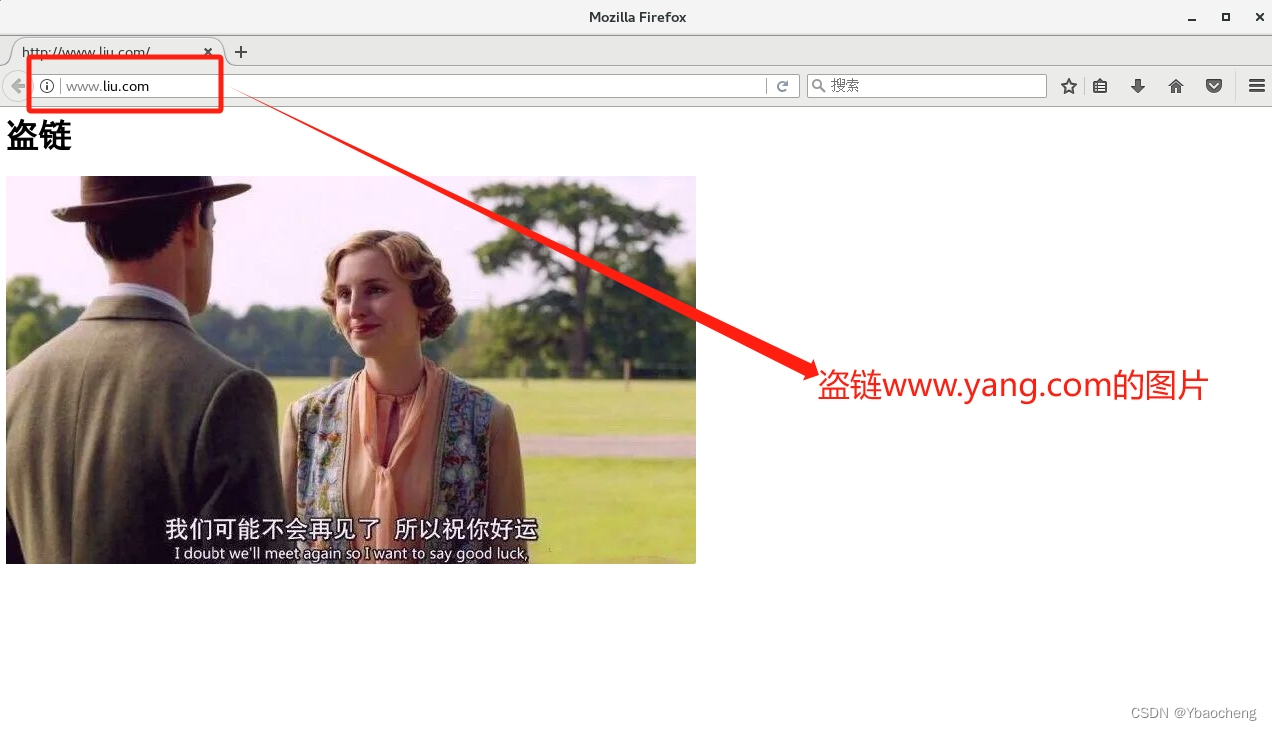Maximize the Mozilla Firefox window
This screenshot has height=730, width=1272.
(x=1226, y=17)
